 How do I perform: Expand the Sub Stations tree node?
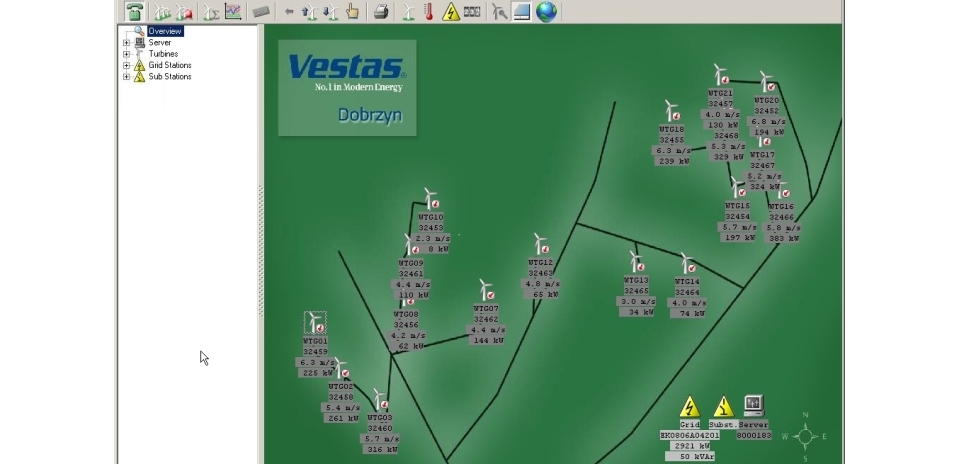(x=127, y=76)
